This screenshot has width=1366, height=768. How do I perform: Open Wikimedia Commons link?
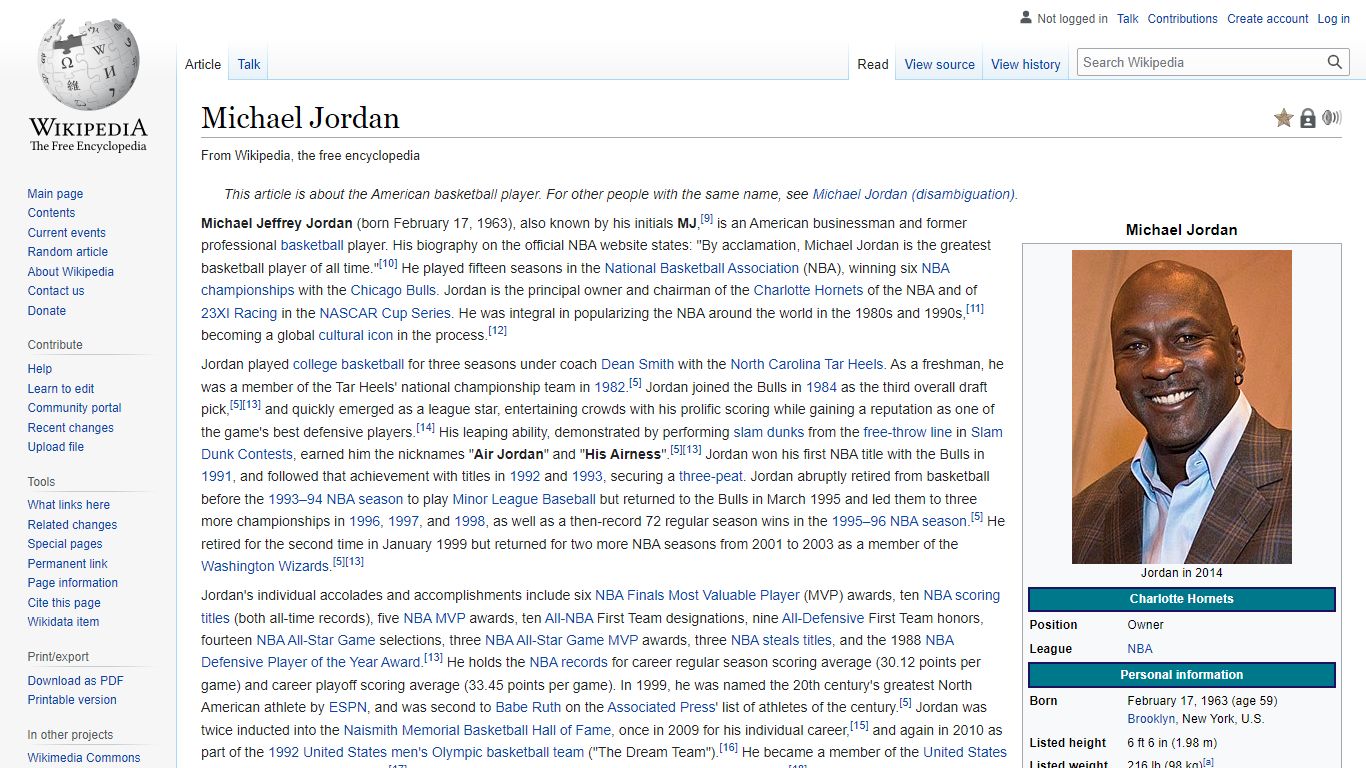[84, 758]
